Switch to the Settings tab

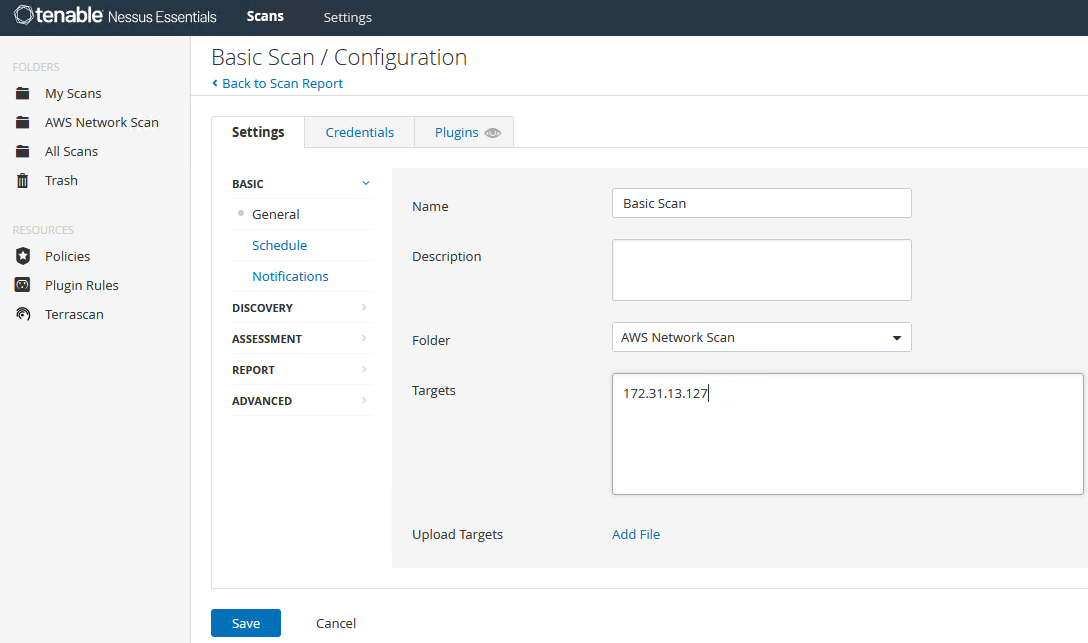(258, 132)
